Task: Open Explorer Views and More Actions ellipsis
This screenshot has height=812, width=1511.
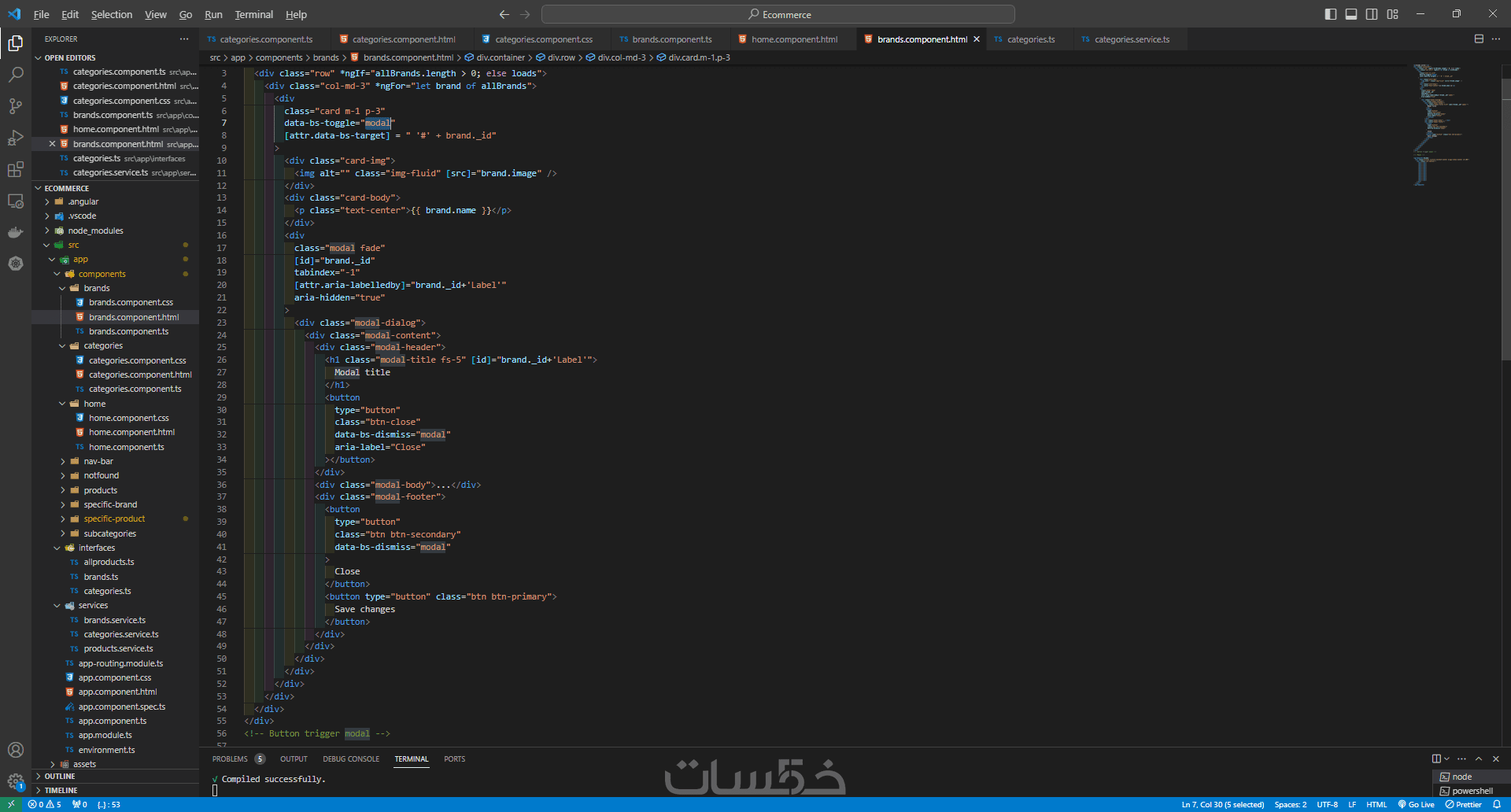Action: click(x=184, y=39)
